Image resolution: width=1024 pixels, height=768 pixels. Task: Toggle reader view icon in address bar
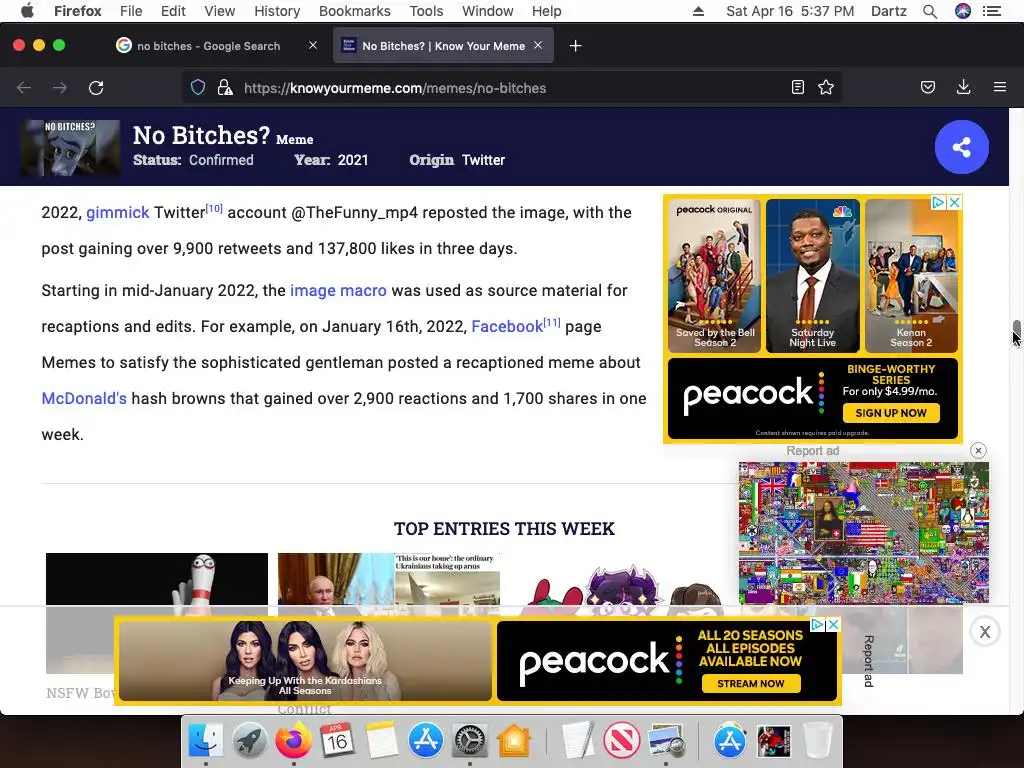(x=797, y=88)
